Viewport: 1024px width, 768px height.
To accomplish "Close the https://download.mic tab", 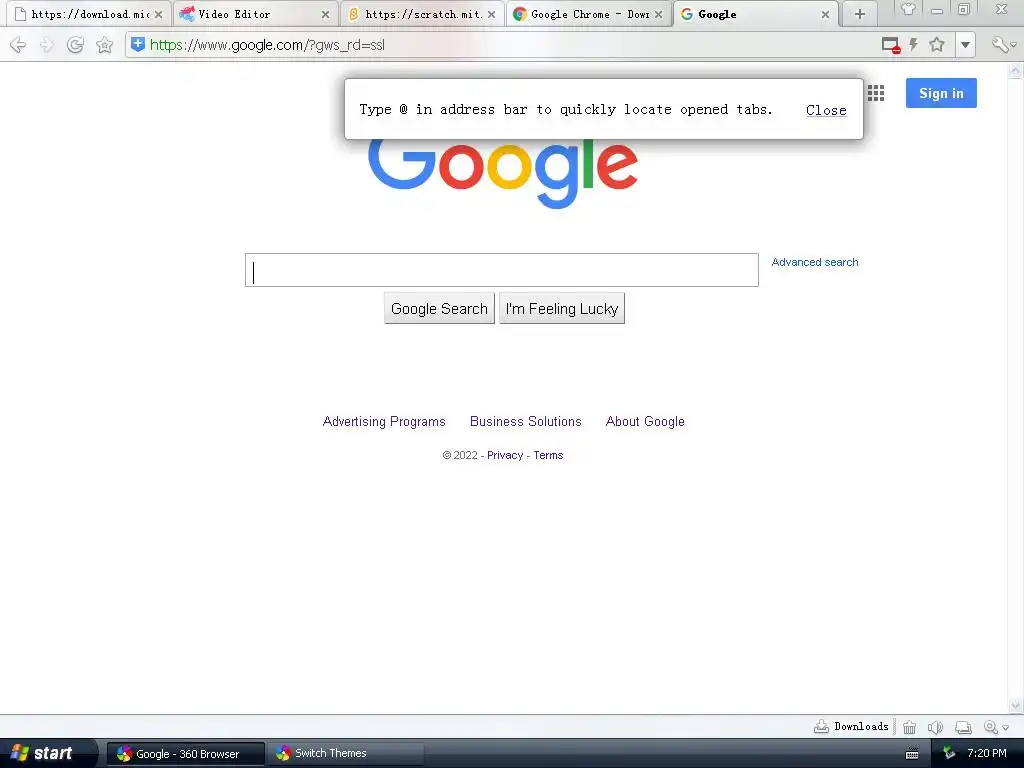I will tap(158, 14).
